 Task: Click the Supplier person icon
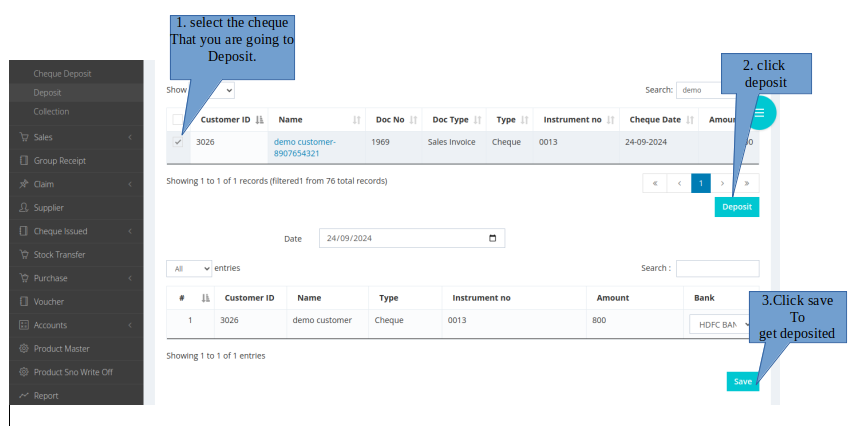coord(24,208)
